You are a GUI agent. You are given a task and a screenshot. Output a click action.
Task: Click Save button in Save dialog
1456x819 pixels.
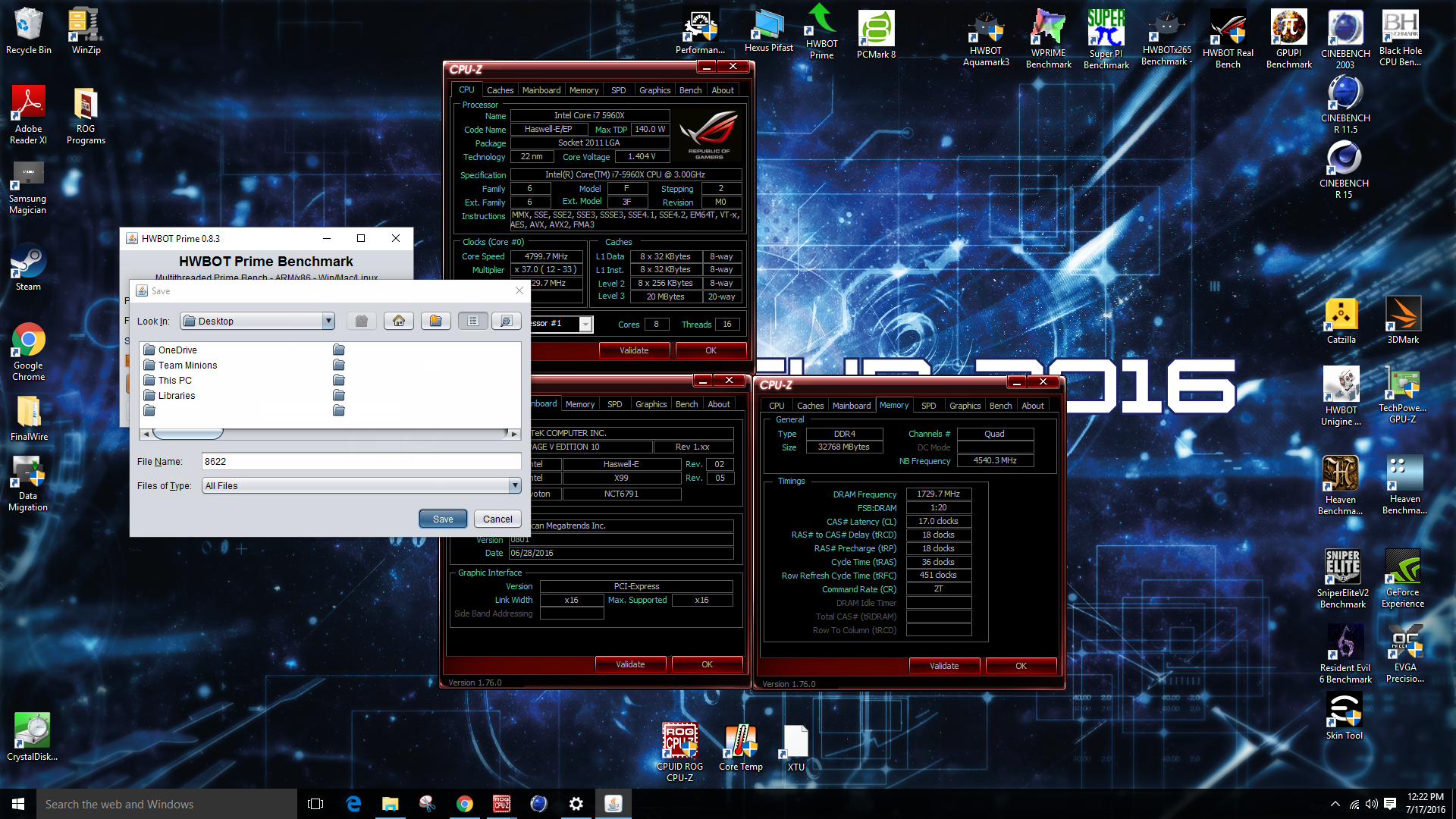click(x=443, y=519)
